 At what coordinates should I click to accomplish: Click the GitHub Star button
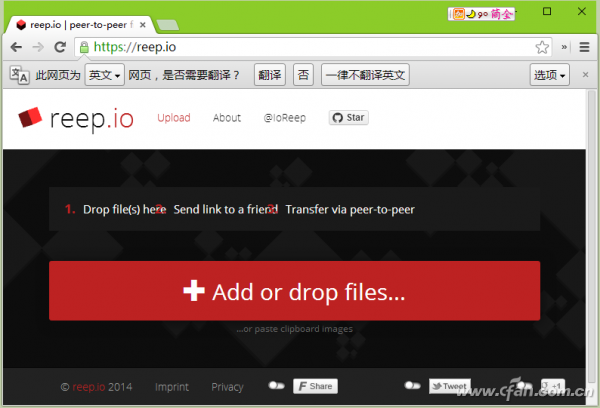click(349, 118)
